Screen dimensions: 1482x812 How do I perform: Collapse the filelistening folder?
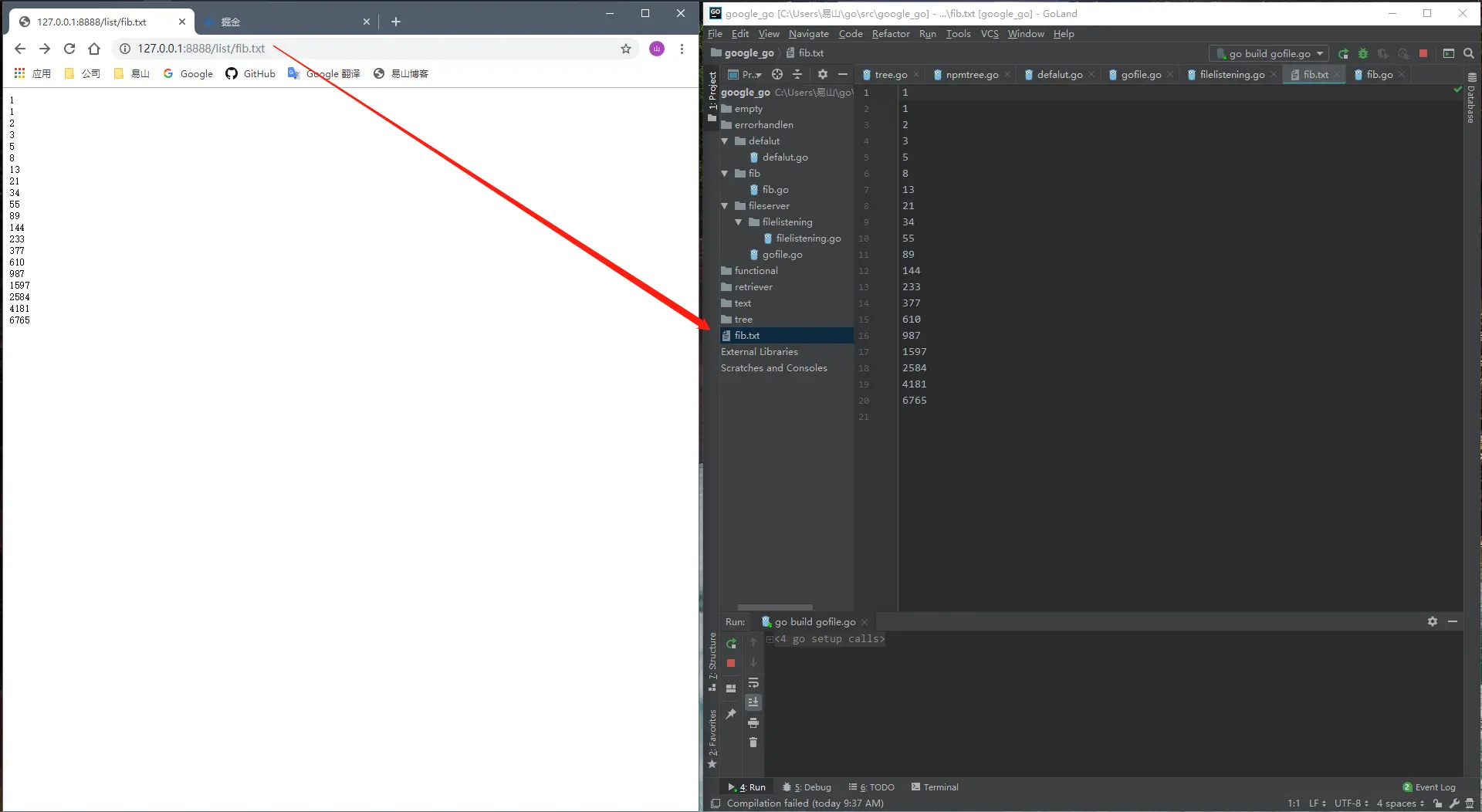739,222
